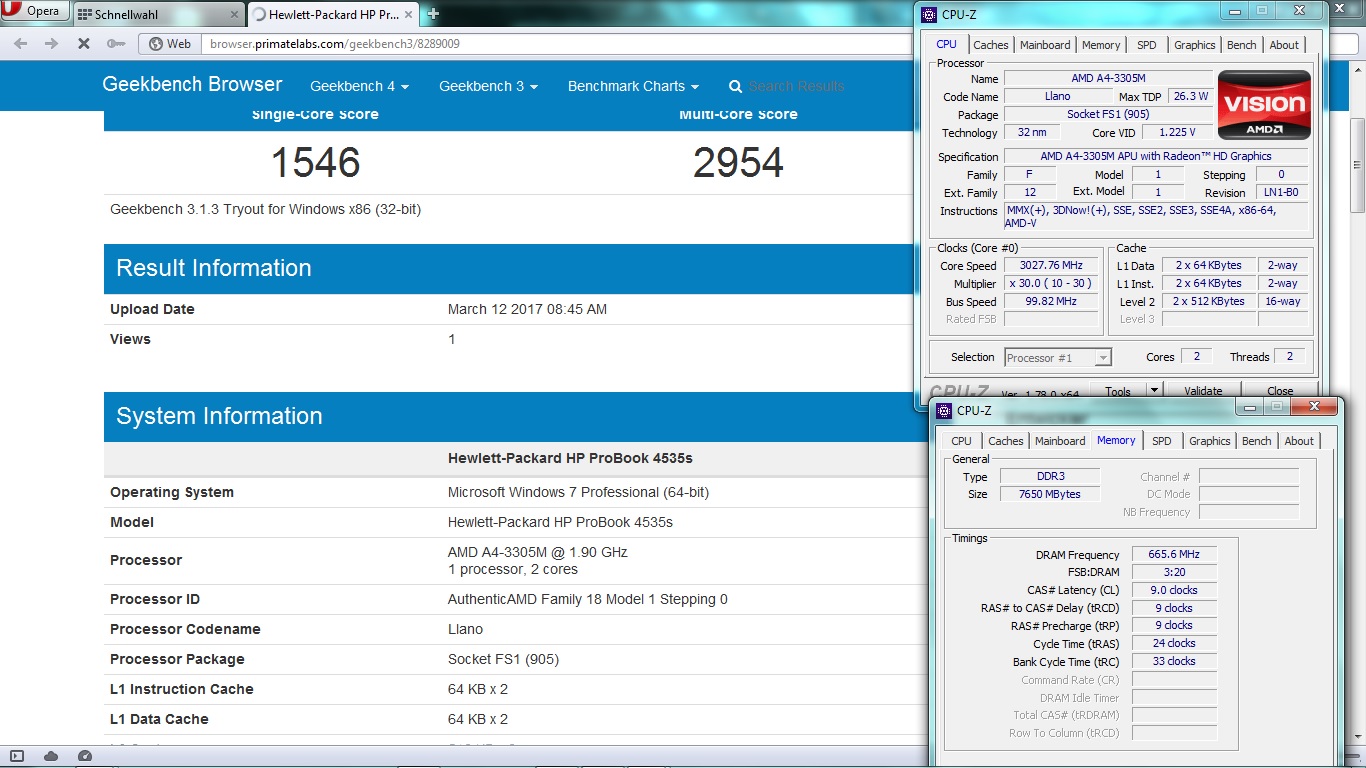Image resolution: width=1366 pixels, height=768 pixels.
Task: Click the Processor Package value Socket FS1 (905)
Action: point(503,660)
